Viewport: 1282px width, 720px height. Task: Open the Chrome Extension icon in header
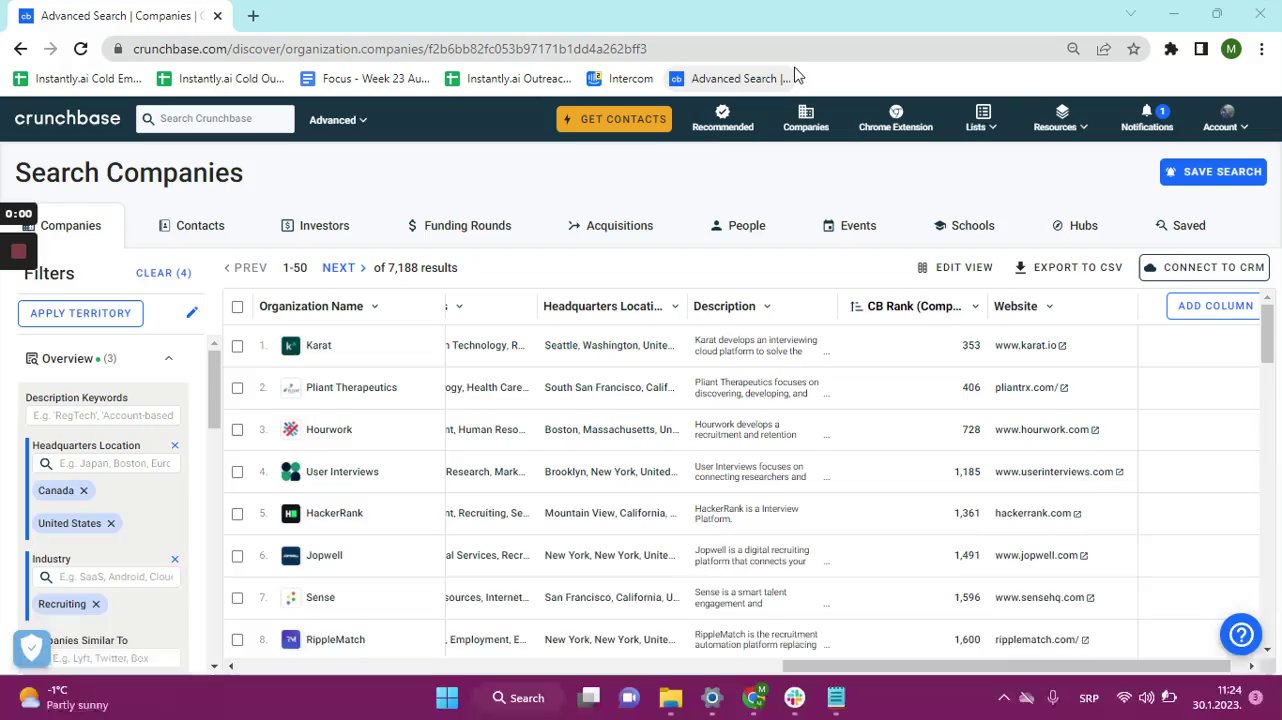895,118
